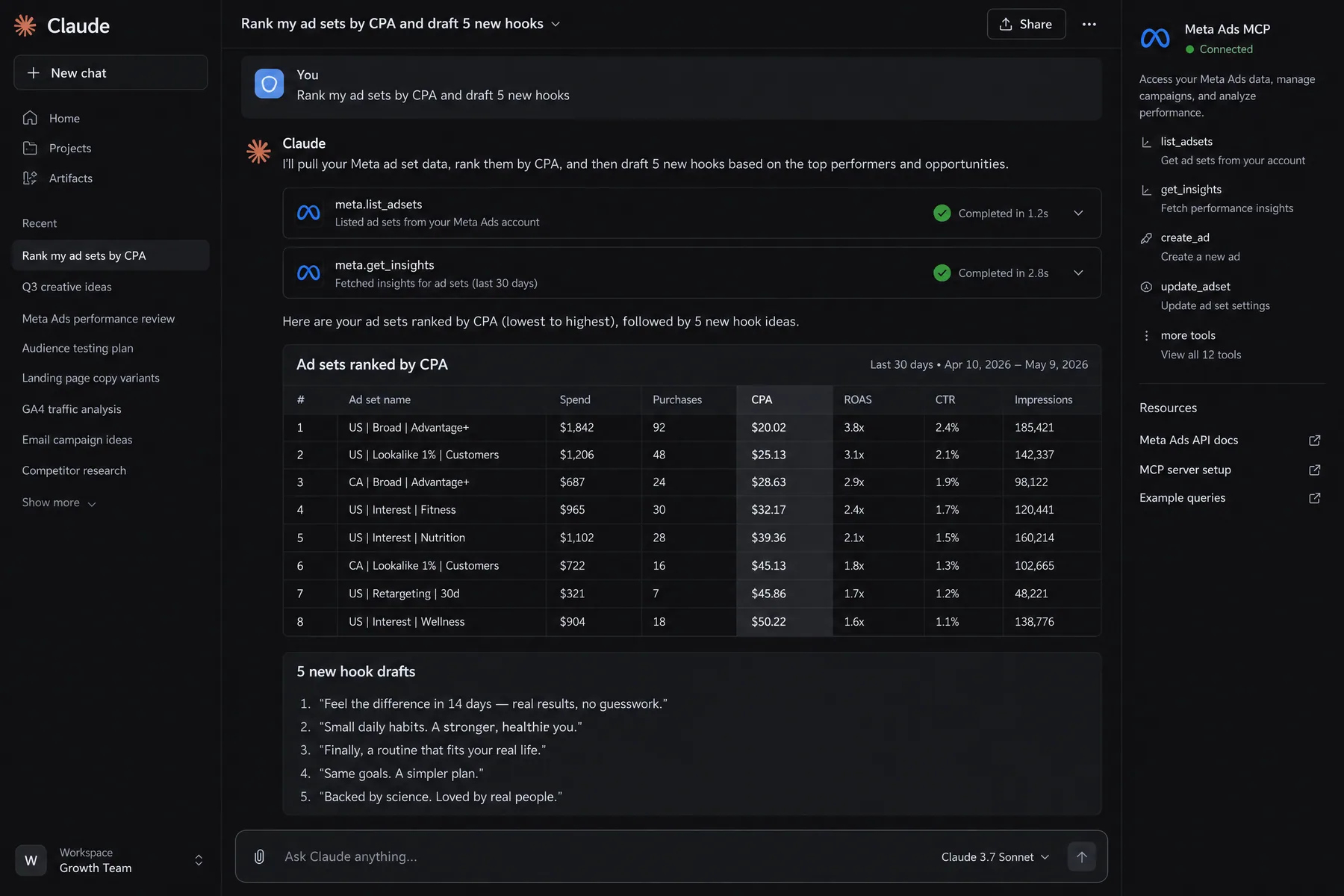Click the Meta Ads MCP logo in panel
The height and width of the screenshot is (896, 1344).
1155,38
